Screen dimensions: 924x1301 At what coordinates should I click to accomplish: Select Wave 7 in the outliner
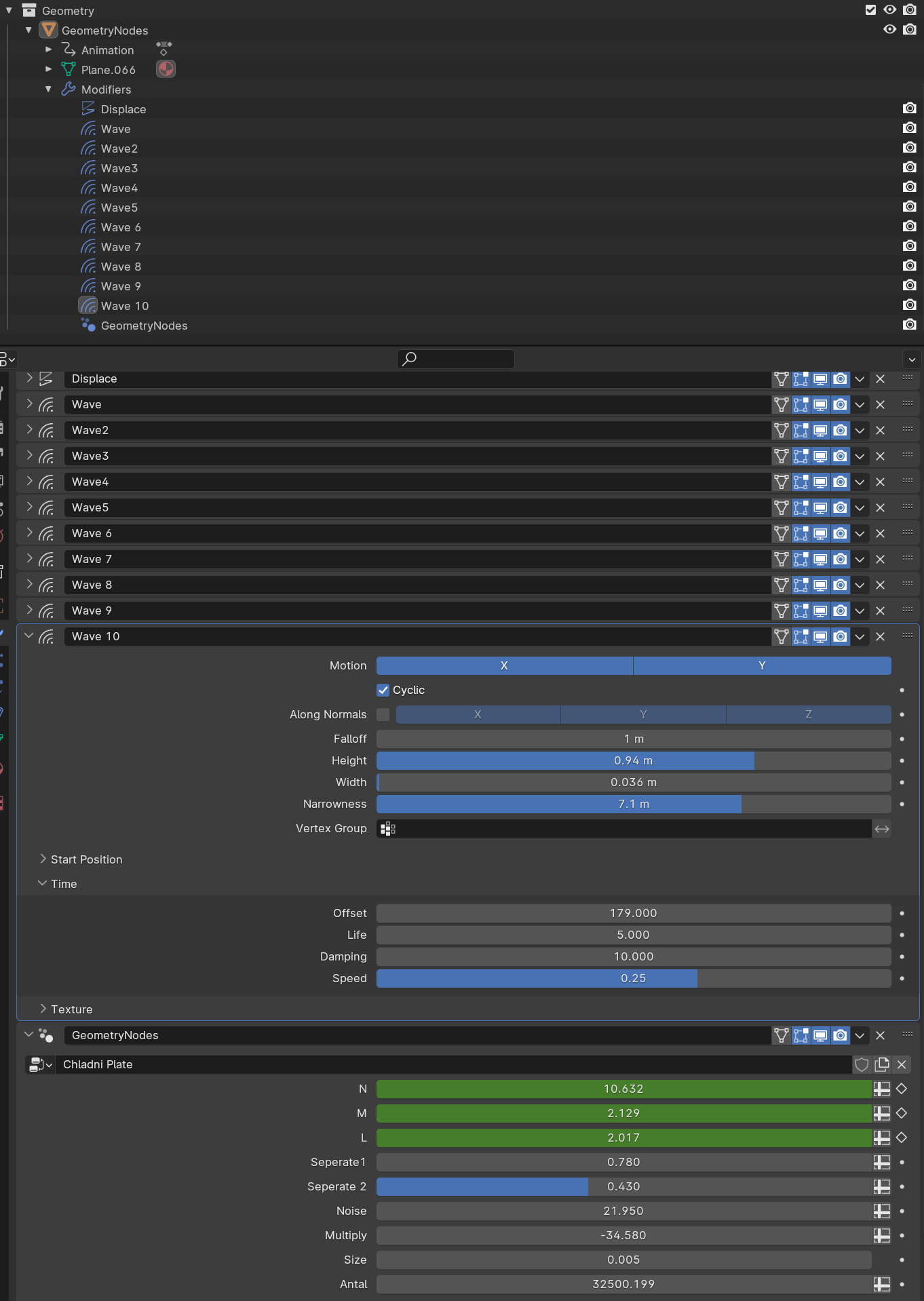point(121,247)
